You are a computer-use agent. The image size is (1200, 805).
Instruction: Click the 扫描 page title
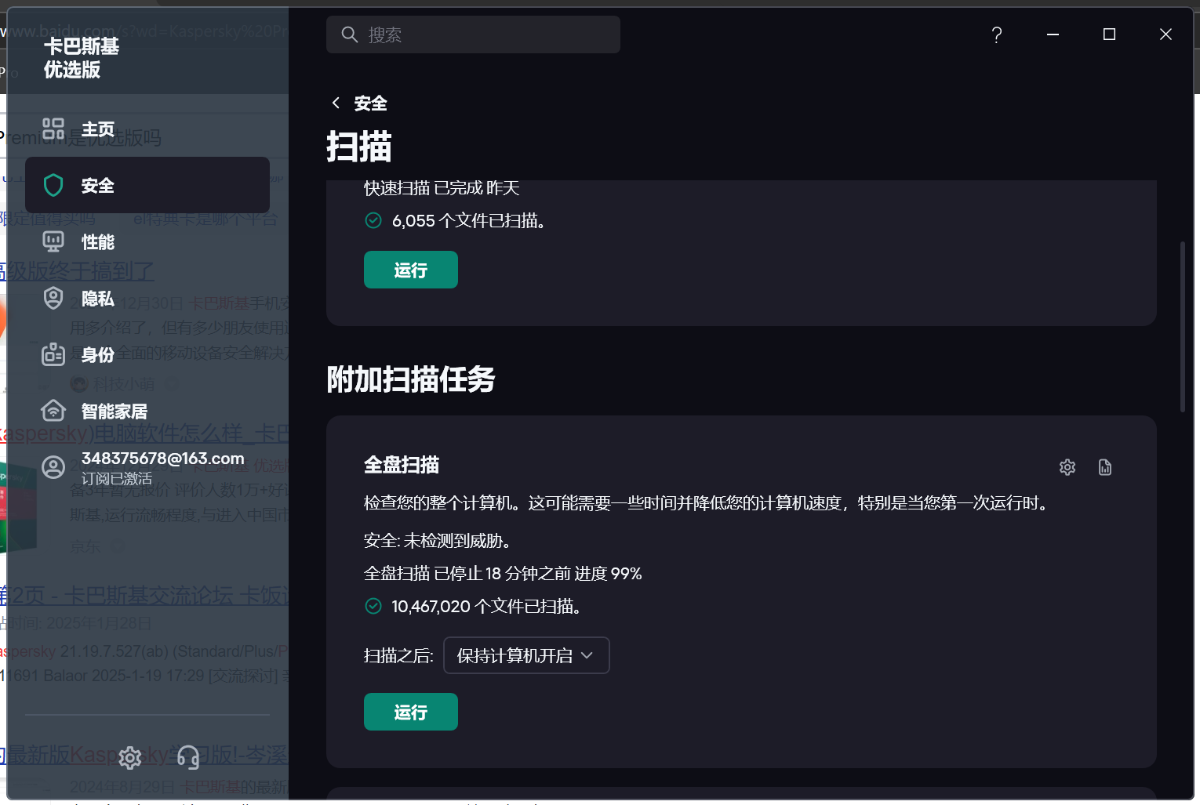359,147
